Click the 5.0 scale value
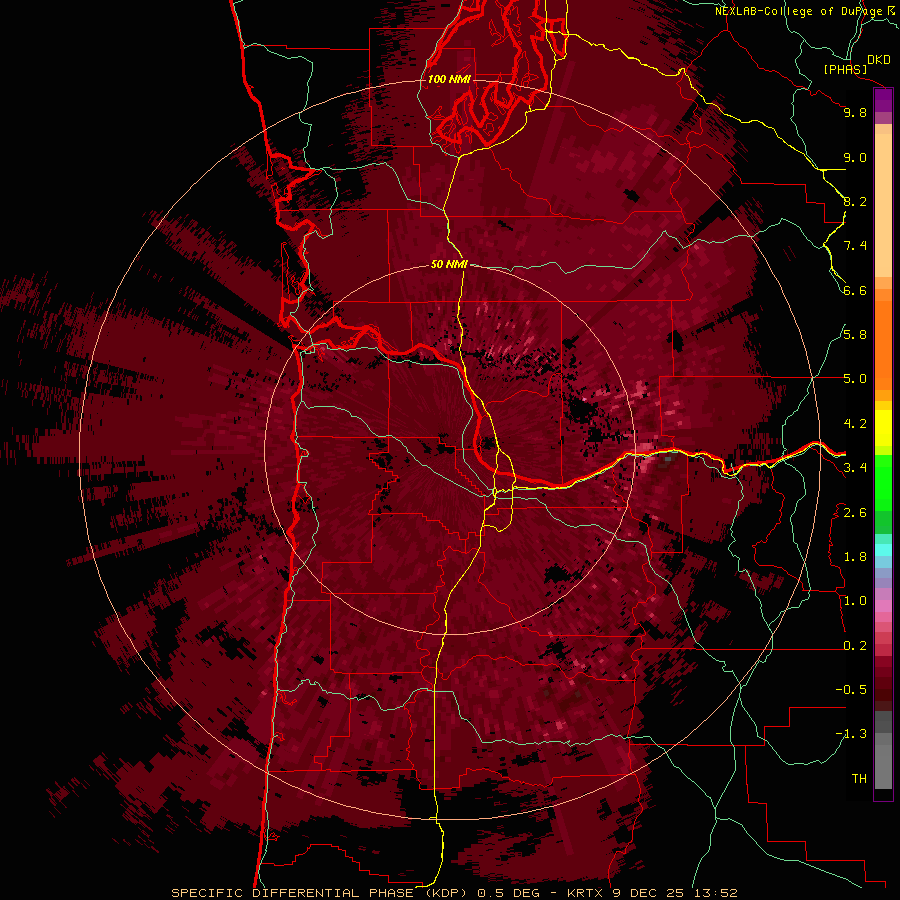This screenshot has height=900, width=900. point(855,379)
